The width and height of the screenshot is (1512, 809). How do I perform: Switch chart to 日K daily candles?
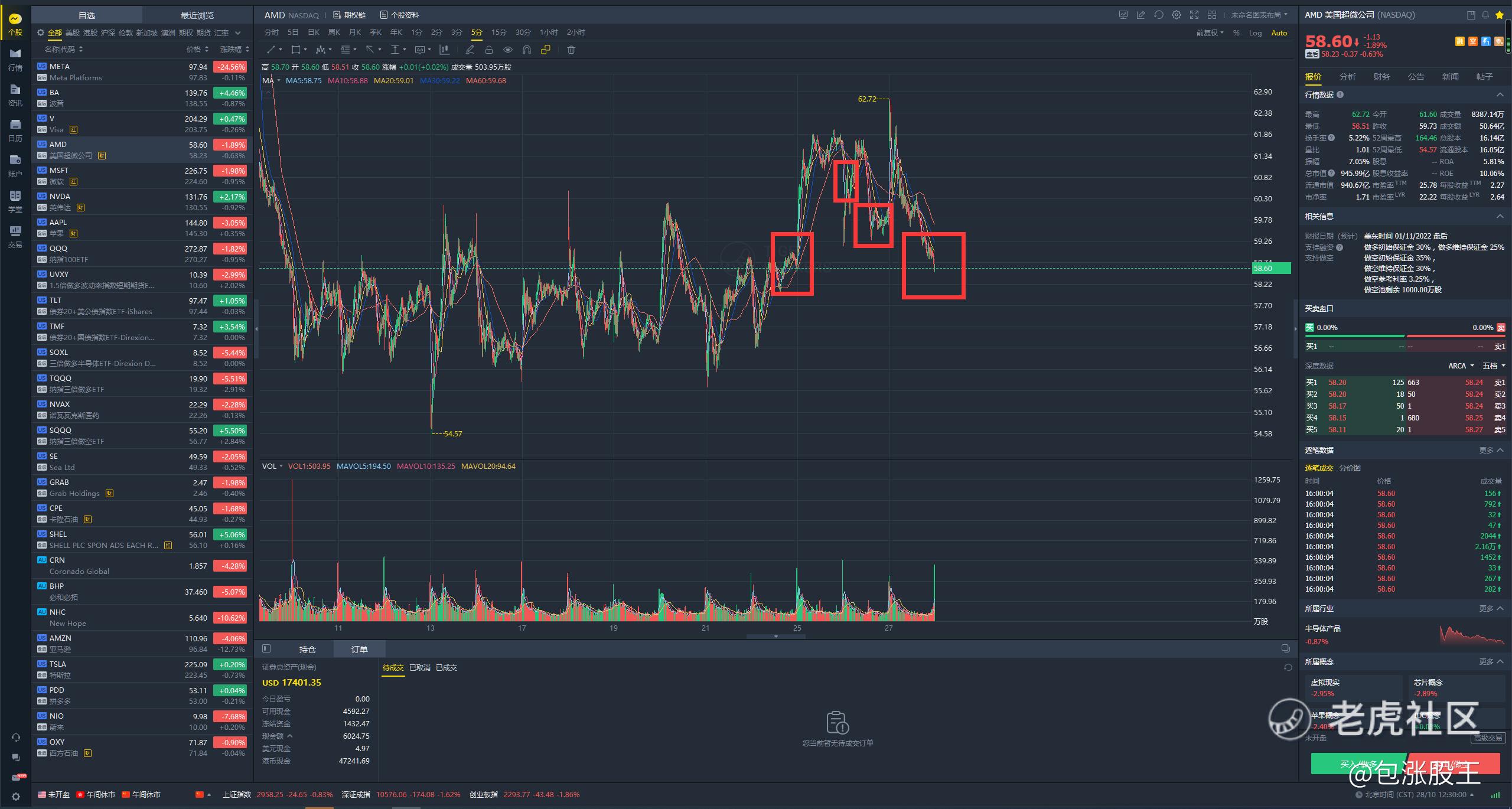coord(314,32)
